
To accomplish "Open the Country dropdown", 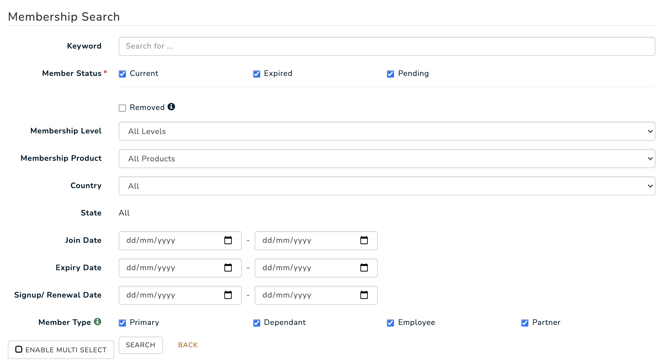I will 387,186.
